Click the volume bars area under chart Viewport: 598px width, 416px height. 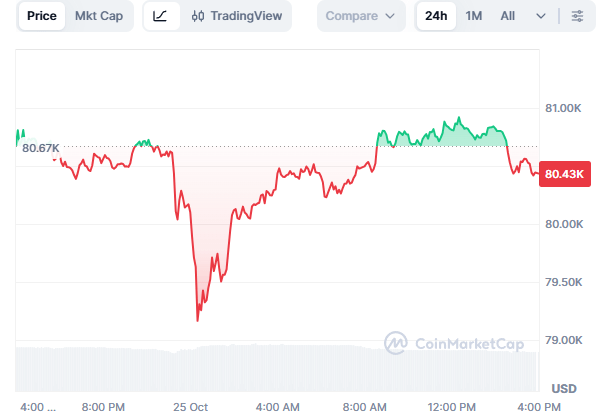click(276, 368)
